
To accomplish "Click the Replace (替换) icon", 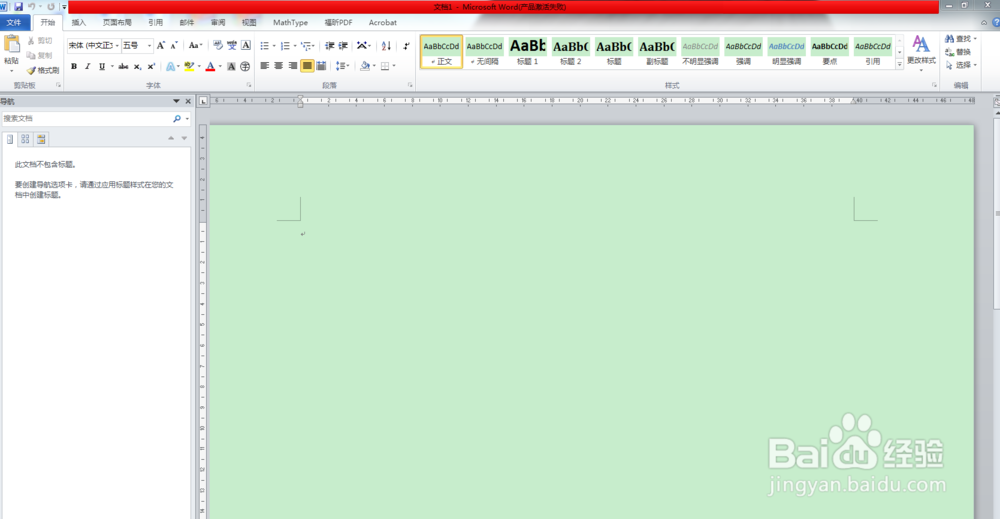I will tap(950, 52).
